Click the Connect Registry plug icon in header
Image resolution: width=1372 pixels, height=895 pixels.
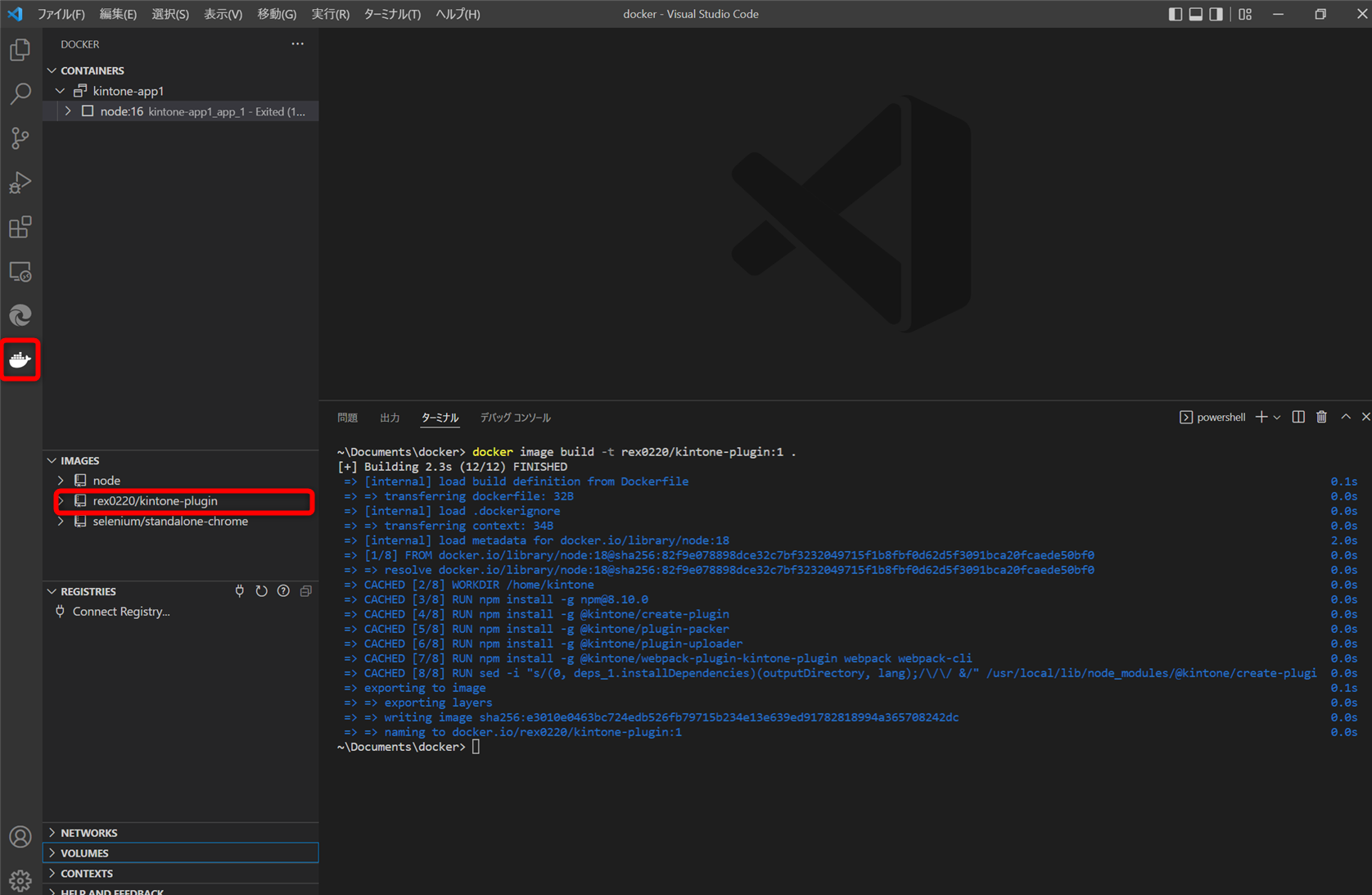click(x=240, y=591)
